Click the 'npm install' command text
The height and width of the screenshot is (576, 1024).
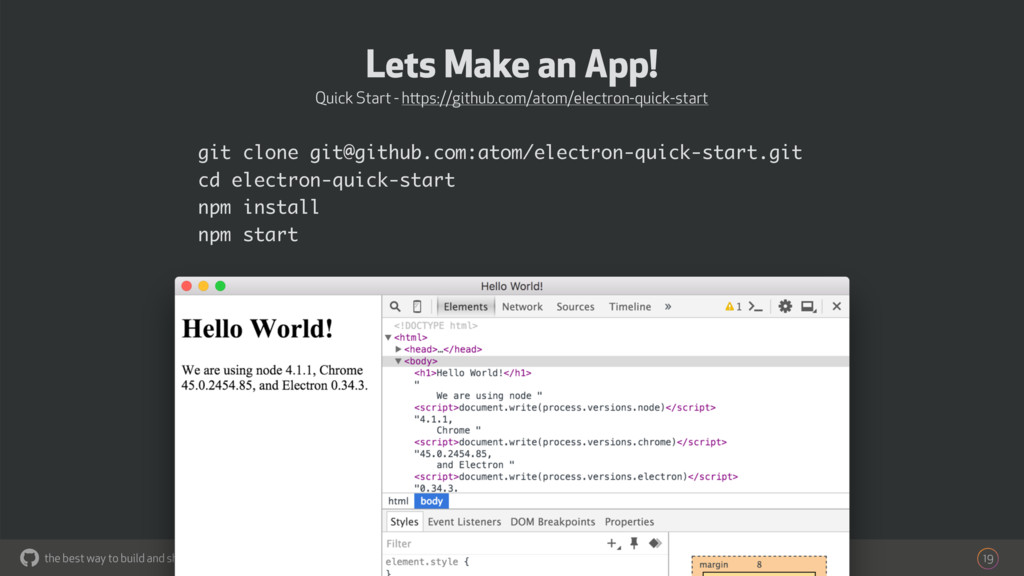coord(259,207)
